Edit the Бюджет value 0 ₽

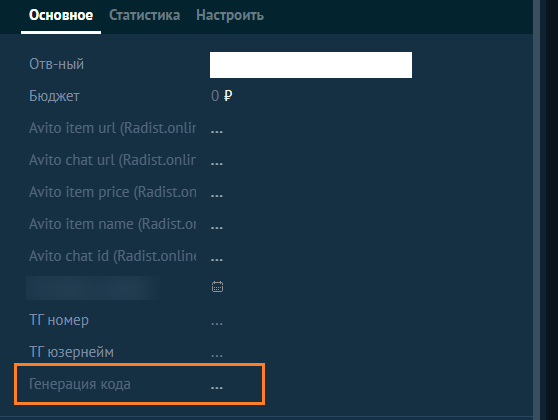[222, 96]
